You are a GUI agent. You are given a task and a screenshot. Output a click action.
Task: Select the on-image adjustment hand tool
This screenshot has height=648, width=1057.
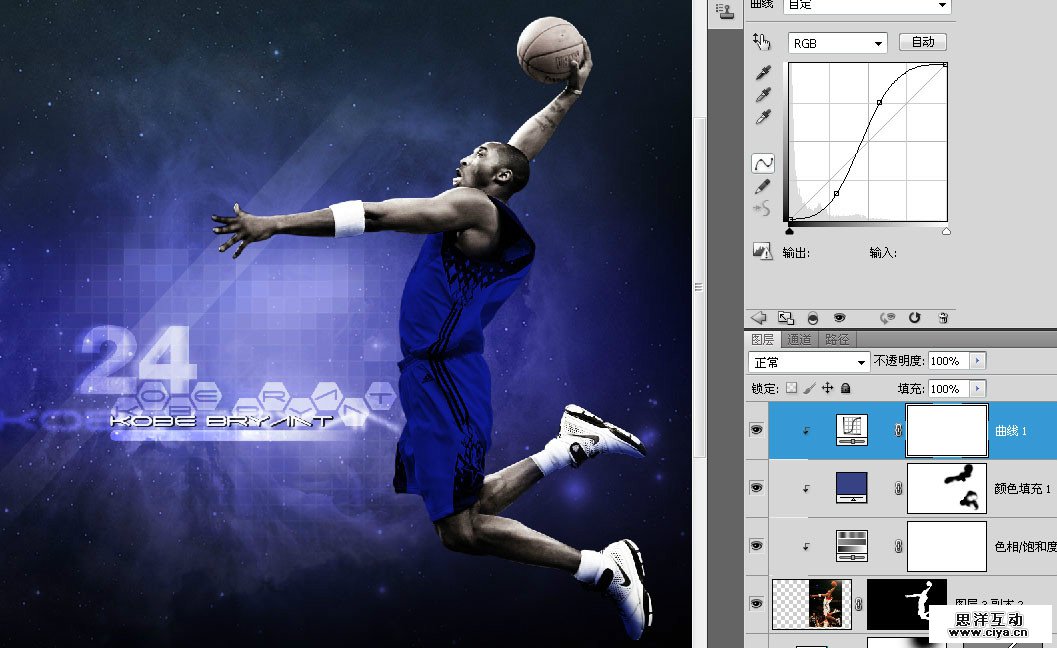click(762, 42)
